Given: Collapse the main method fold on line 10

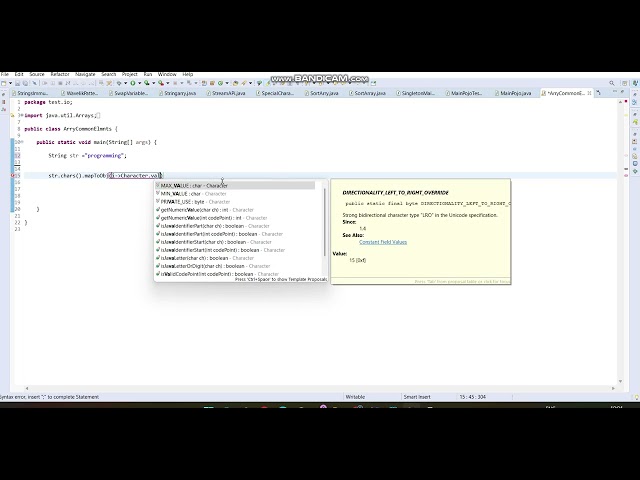Looking at the screenshot, I should (x=22, y=142).
